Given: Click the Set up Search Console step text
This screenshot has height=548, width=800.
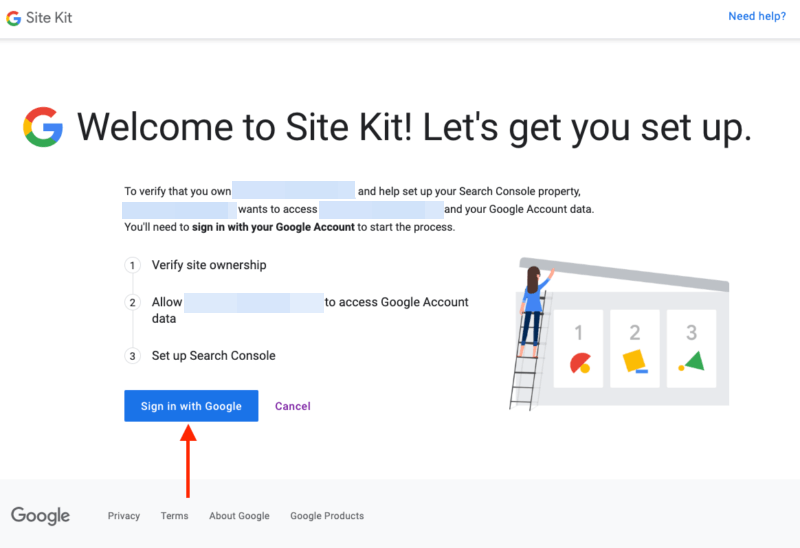Looking at the screenshot, I should (213, 355).
